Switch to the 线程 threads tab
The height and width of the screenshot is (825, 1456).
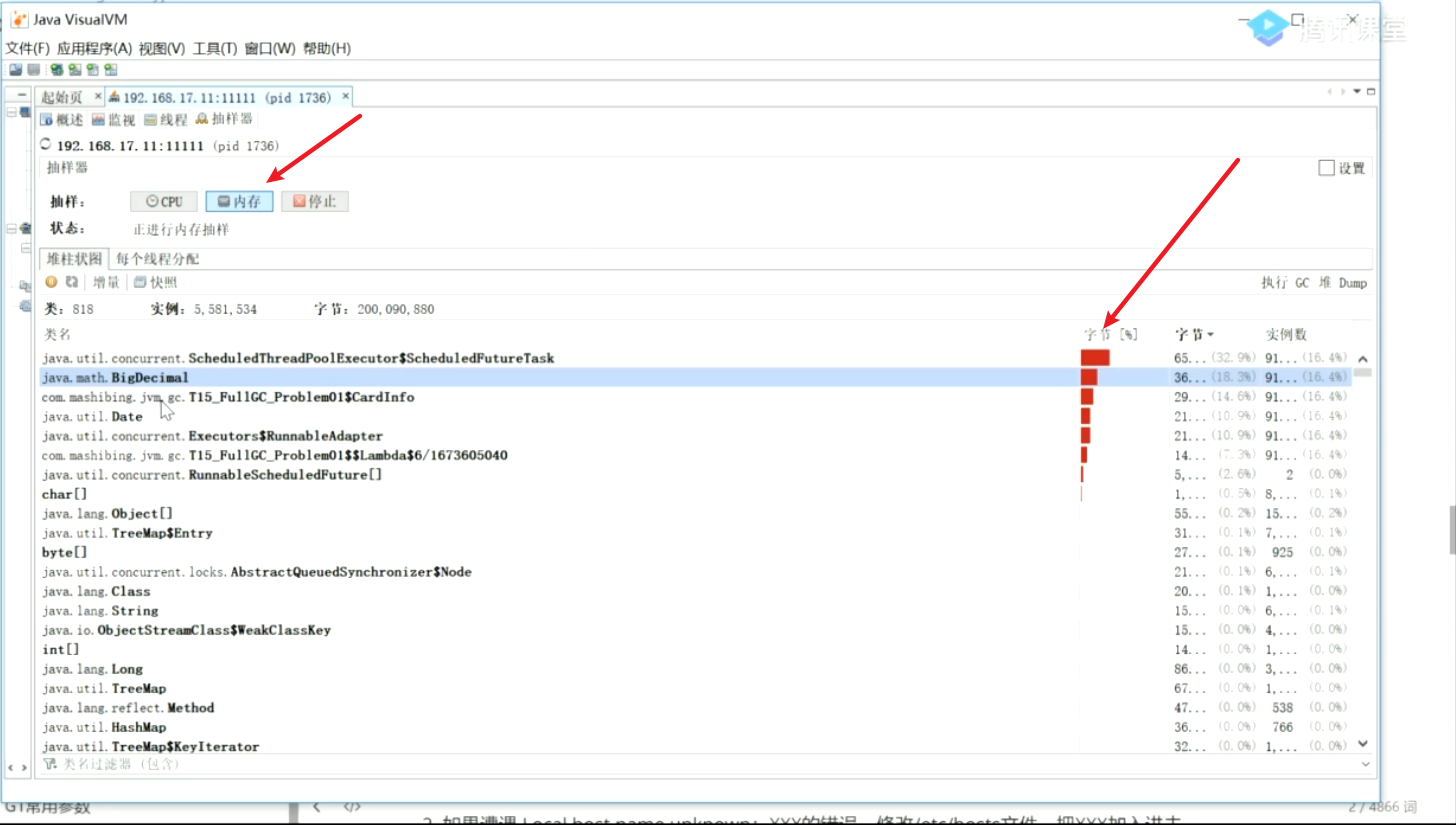(165, 119)
